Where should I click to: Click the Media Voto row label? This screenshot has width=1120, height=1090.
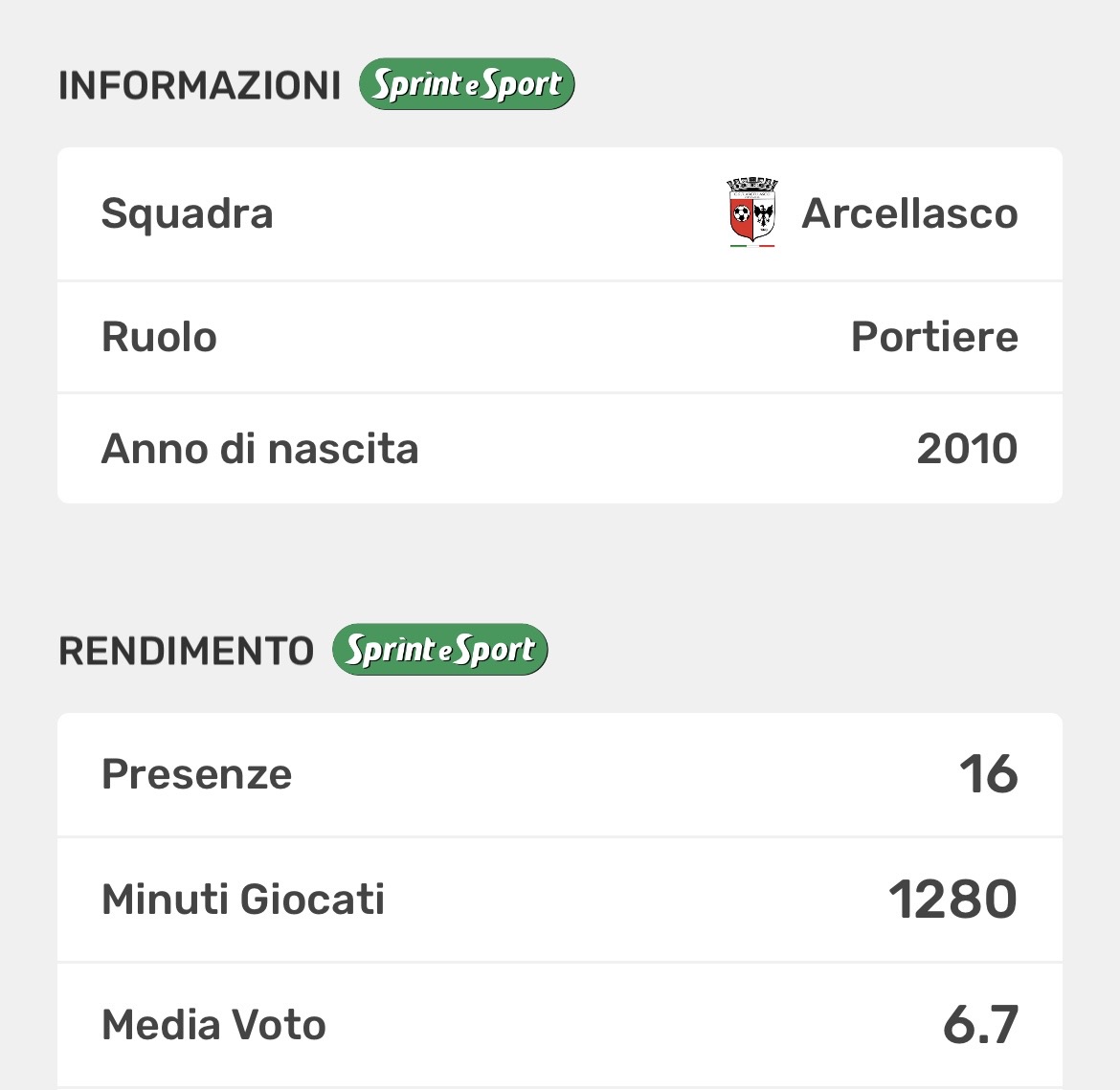(x=214, y=1025)
